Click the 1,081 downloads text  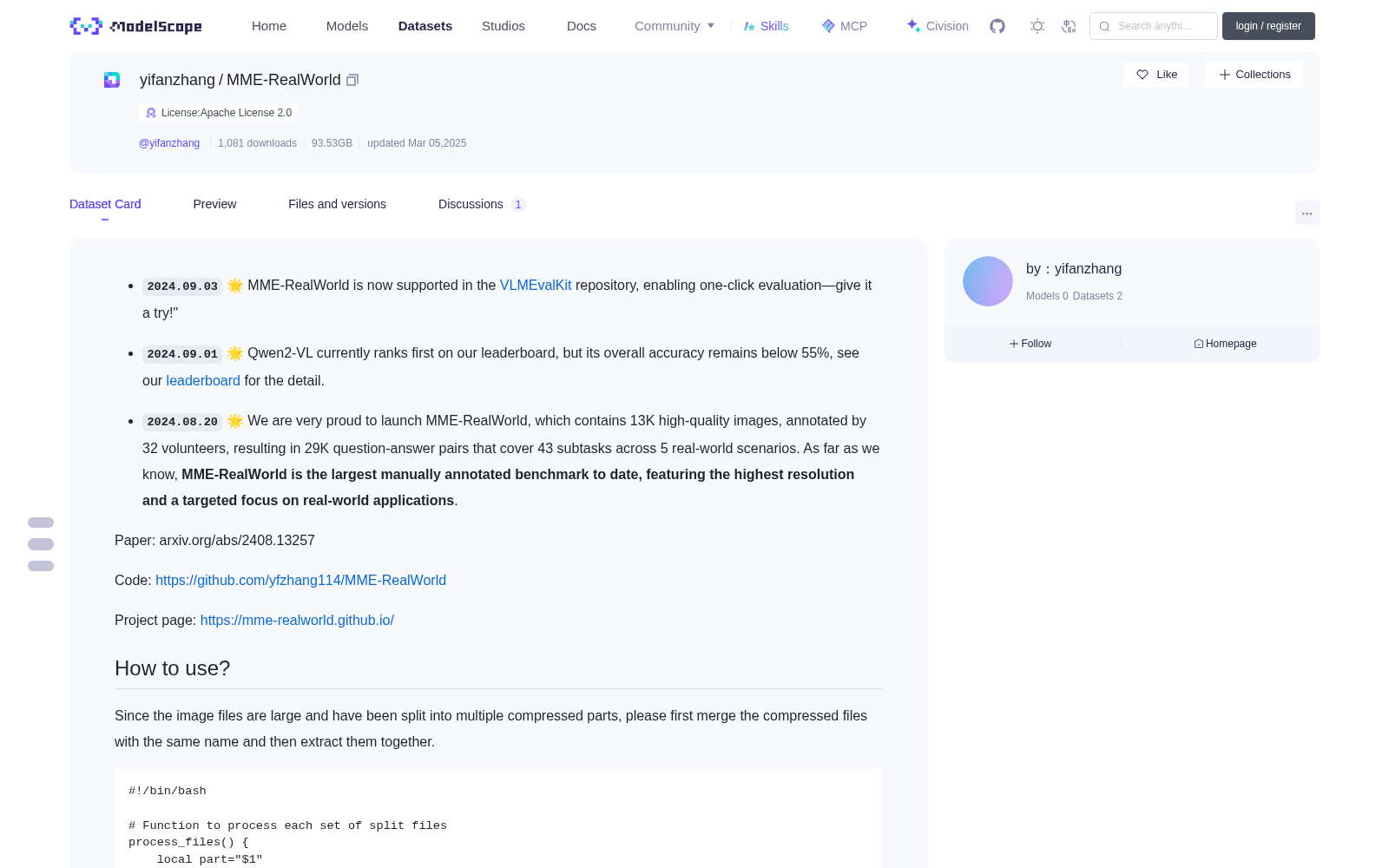point(257,143)
